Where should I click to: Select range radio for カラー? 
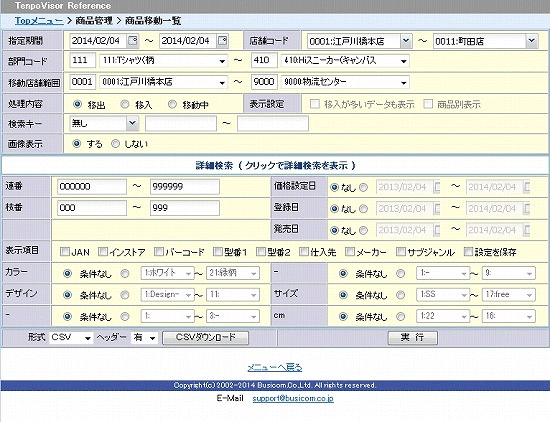125,274
